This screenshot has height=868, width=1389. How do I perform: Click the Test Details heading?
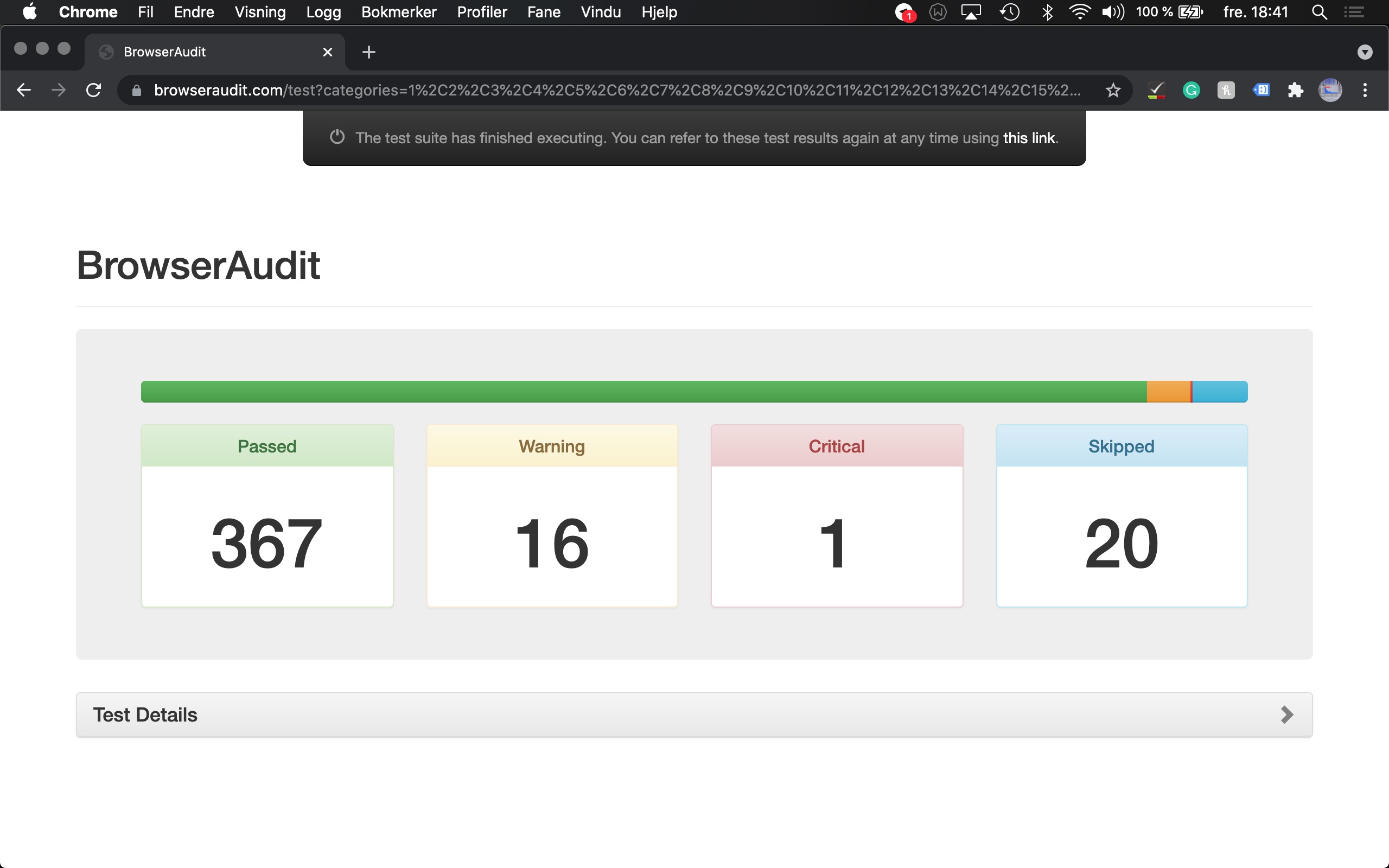(x=145, y=714)
